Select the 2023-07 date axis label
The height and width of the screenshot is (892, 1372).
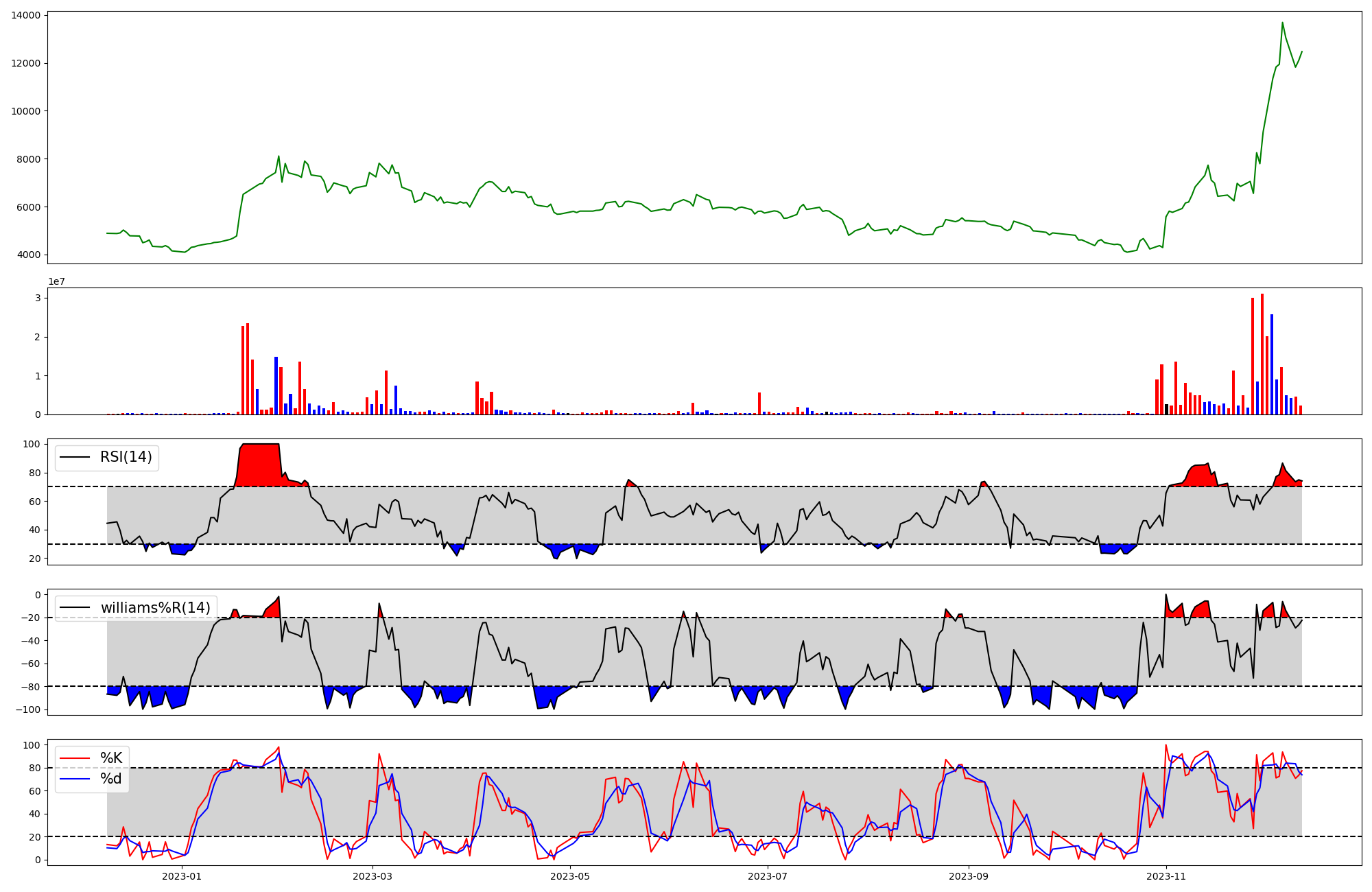(767, 876)
